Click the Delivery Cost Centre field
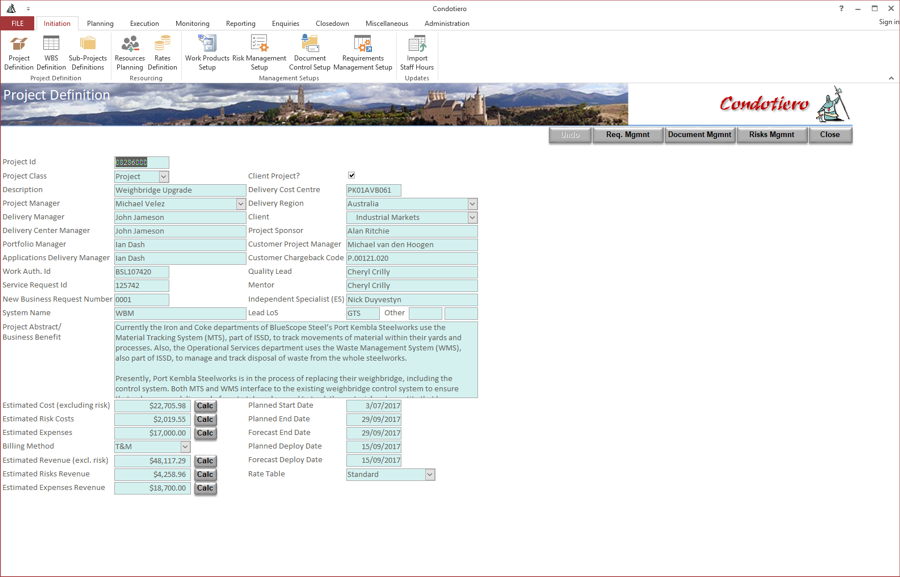The width and height of the screenshot is (900, 577). pos(374,190)
